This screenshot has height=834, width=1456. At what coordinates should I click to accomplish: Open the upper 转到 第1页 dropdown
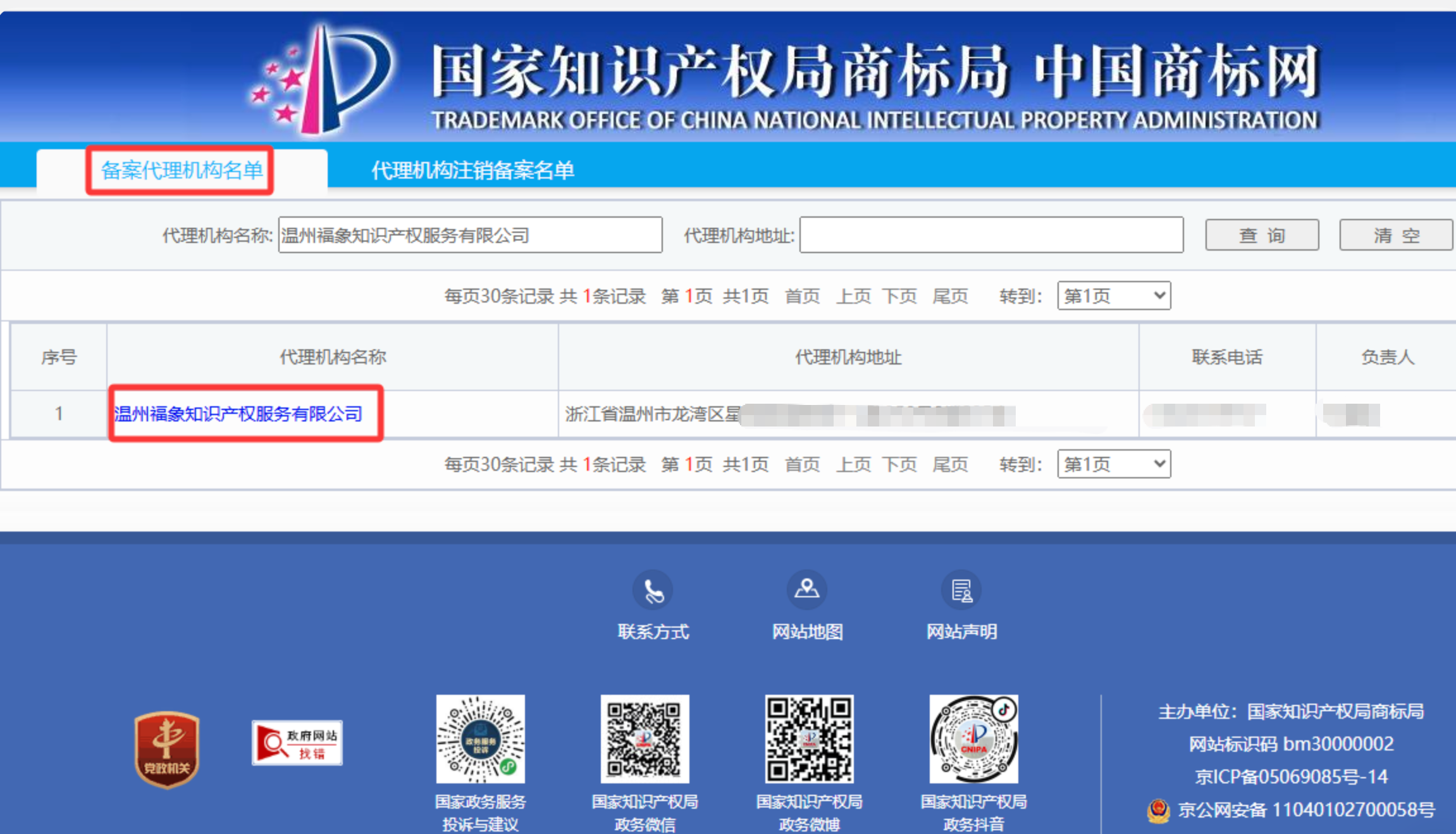coord(1114,296)
